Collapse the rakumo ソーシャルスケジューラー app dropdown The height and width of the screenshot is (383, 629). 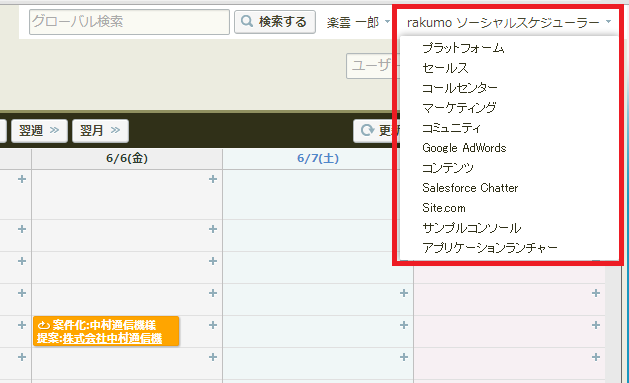[509, 22]
